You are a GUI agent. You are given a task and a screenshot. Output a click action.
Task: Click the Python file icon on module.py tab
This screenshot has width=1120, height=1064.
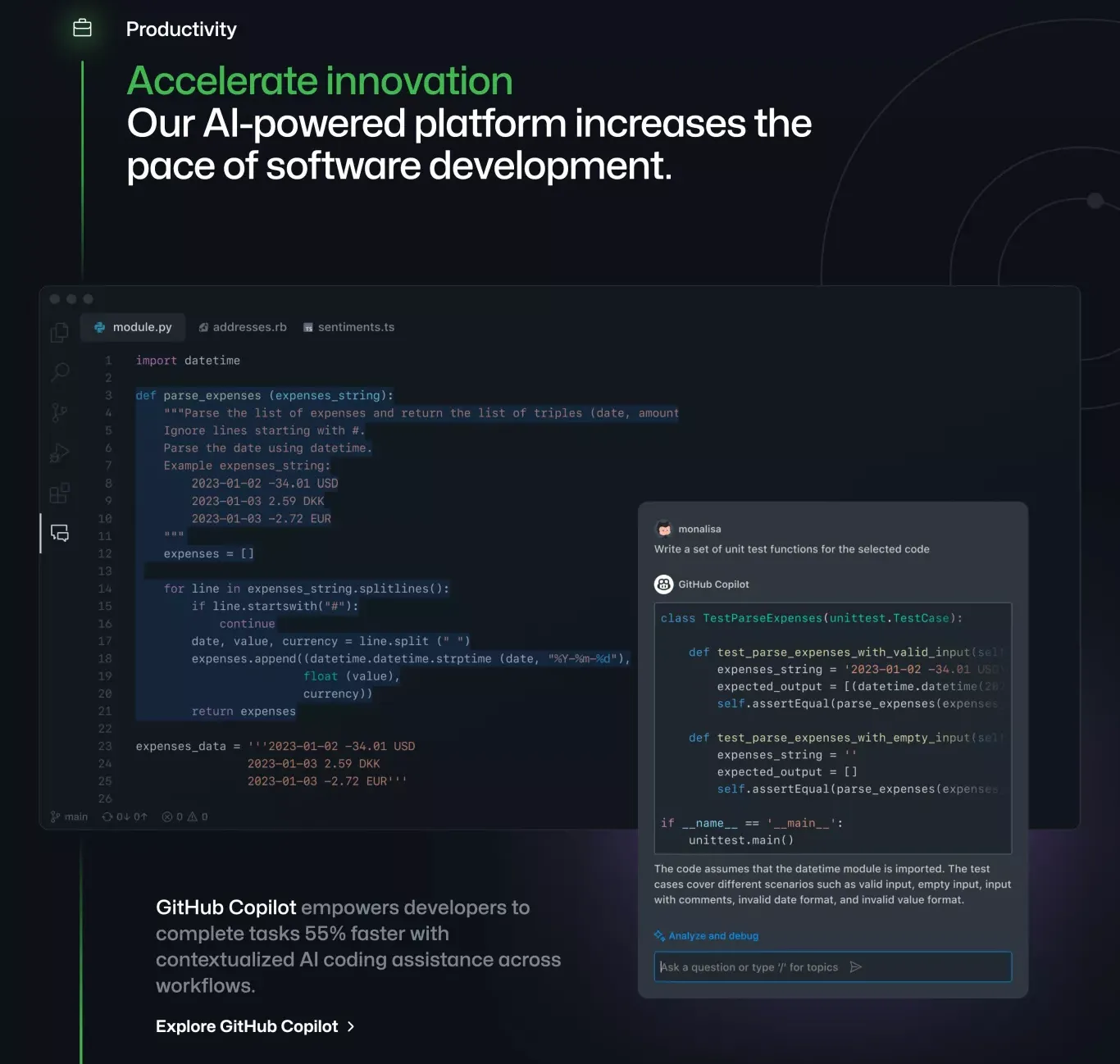100,327
